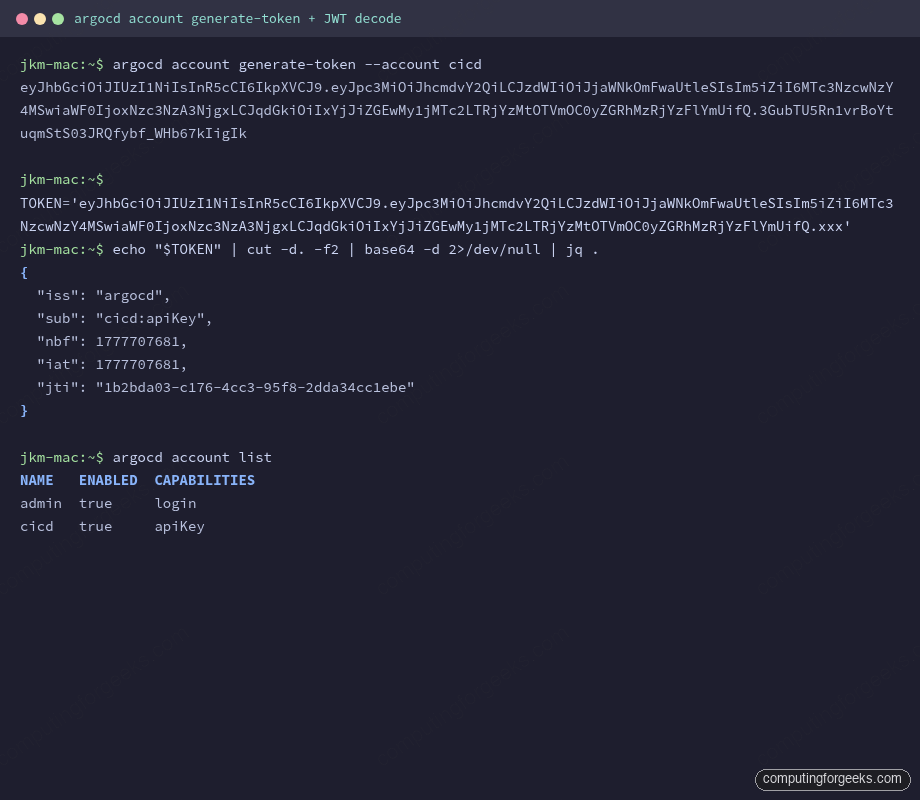The height and width of the screenshot is (800, 920).
Task: Click the terminal title 'argocd account generate-token + JWT decode'
Action: 238,19
